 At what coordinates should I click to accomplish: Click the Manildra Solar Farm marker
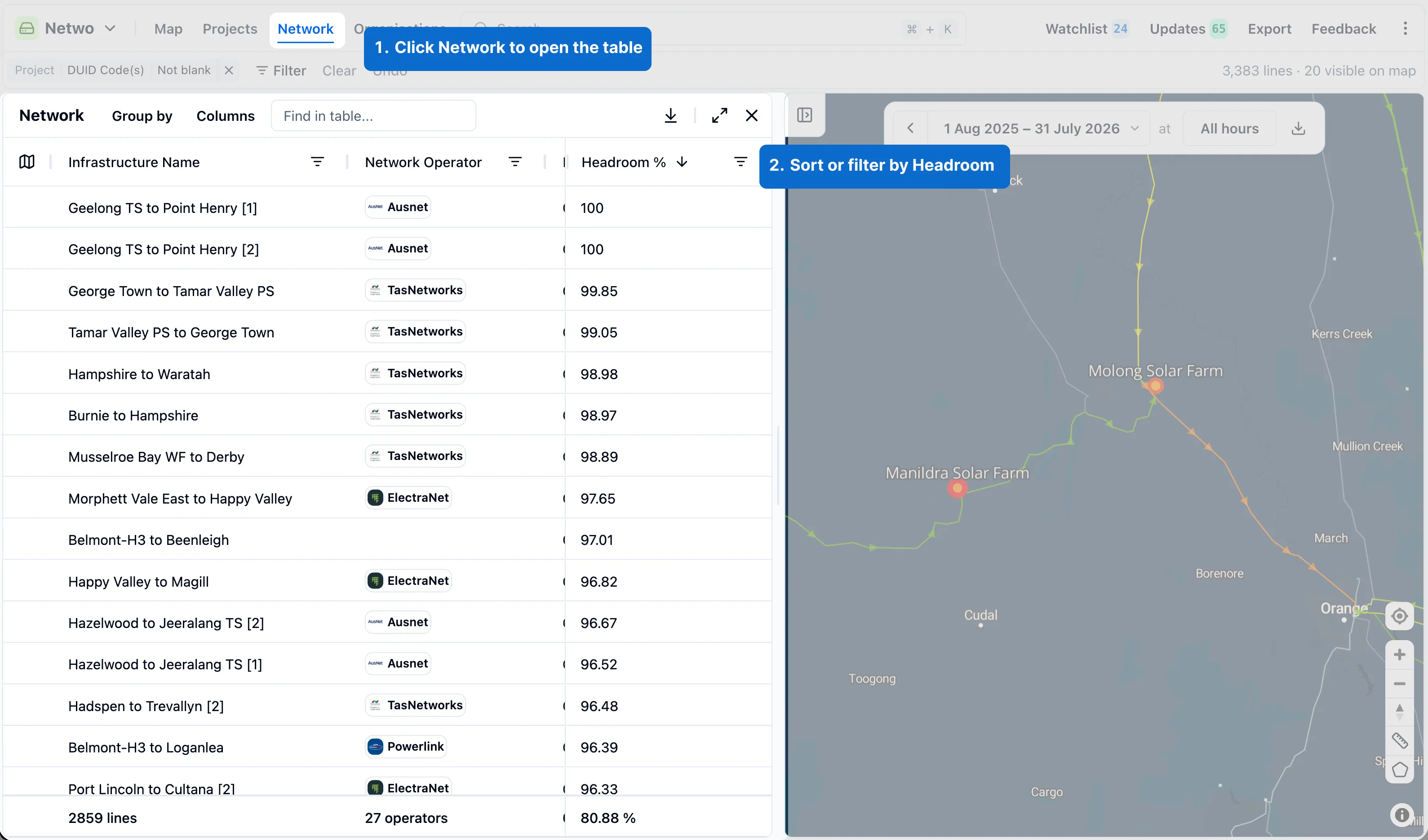click(957, 488)
